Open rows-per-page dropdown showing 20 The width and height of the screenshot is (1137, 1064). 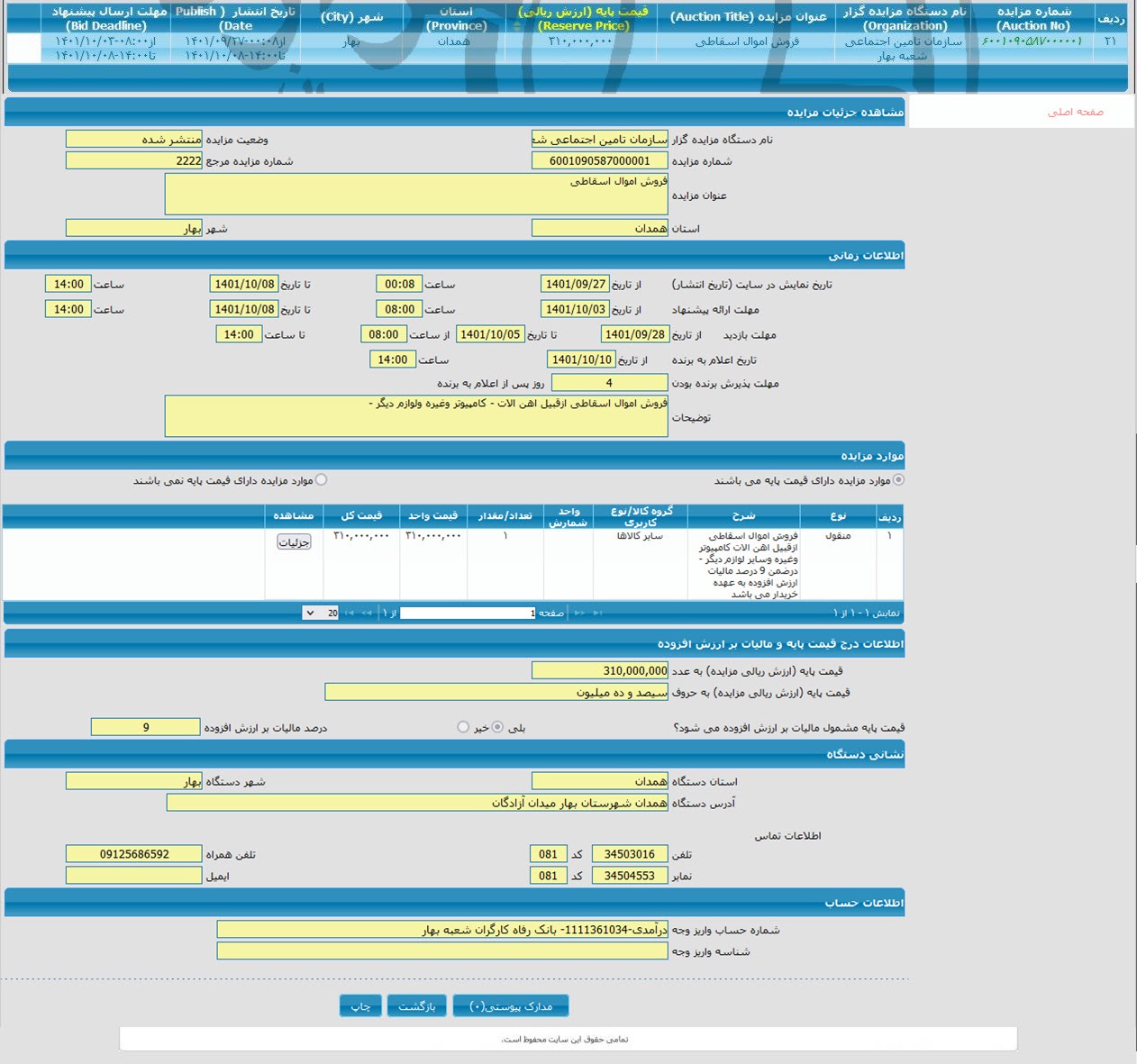(321, 614)
